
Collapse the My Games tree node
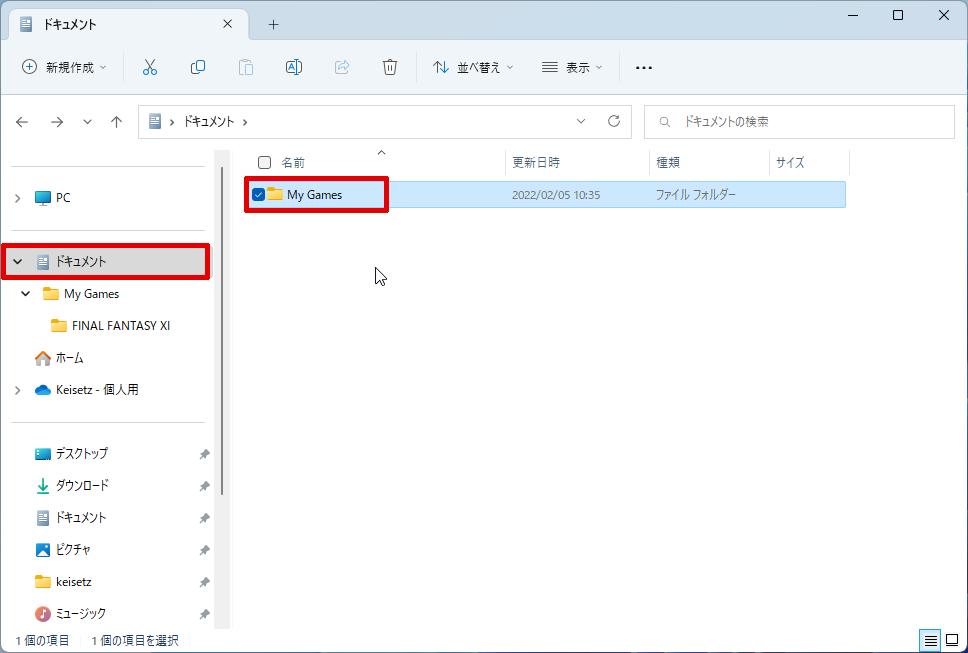[x=26, y=294]
